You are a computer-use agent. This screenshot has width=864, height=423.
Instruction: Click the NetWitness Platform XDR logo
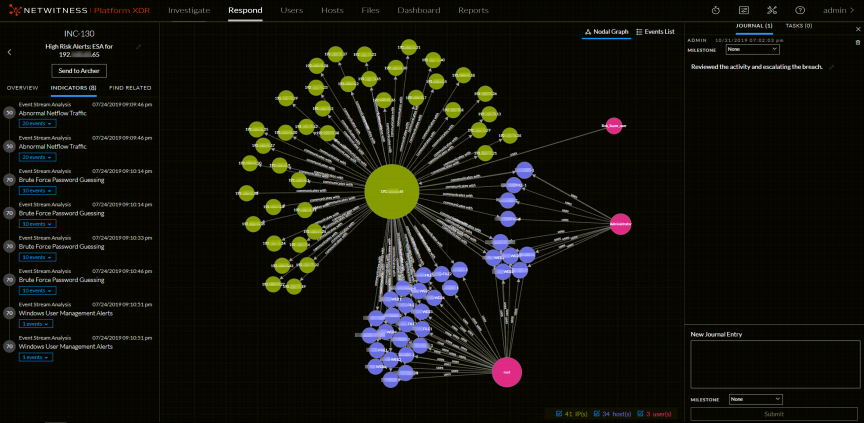[x=79, y=10]
